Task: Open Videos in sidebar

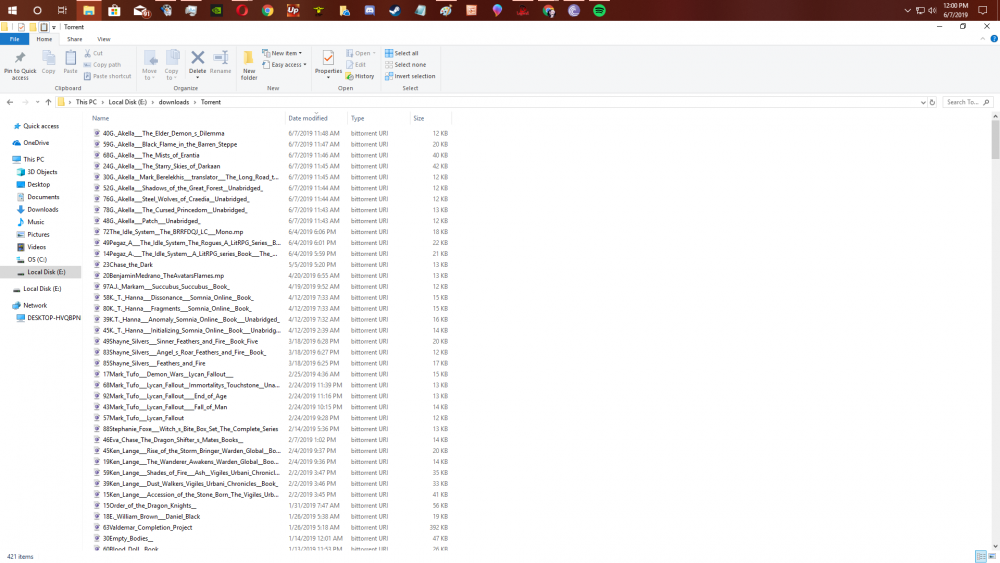Action: (x=36, y=247)
